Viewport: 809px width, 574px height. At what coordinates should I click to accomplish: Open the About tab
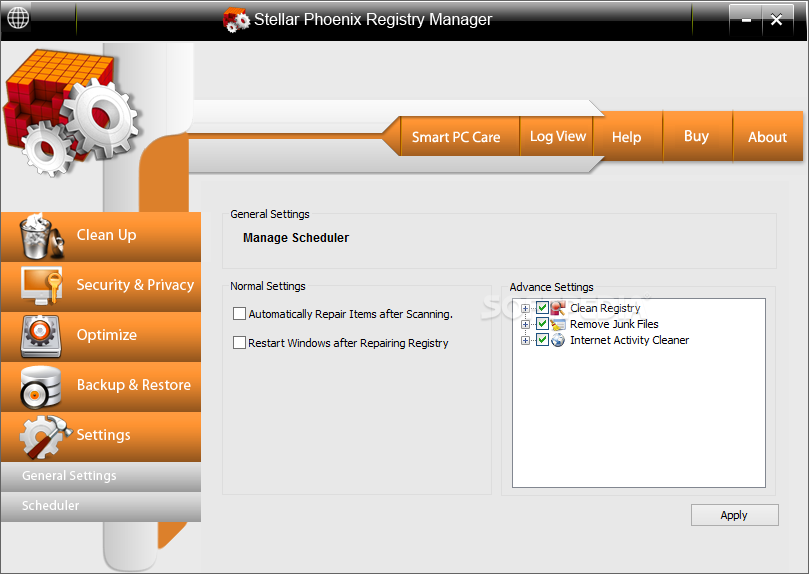tap(768, 137)
